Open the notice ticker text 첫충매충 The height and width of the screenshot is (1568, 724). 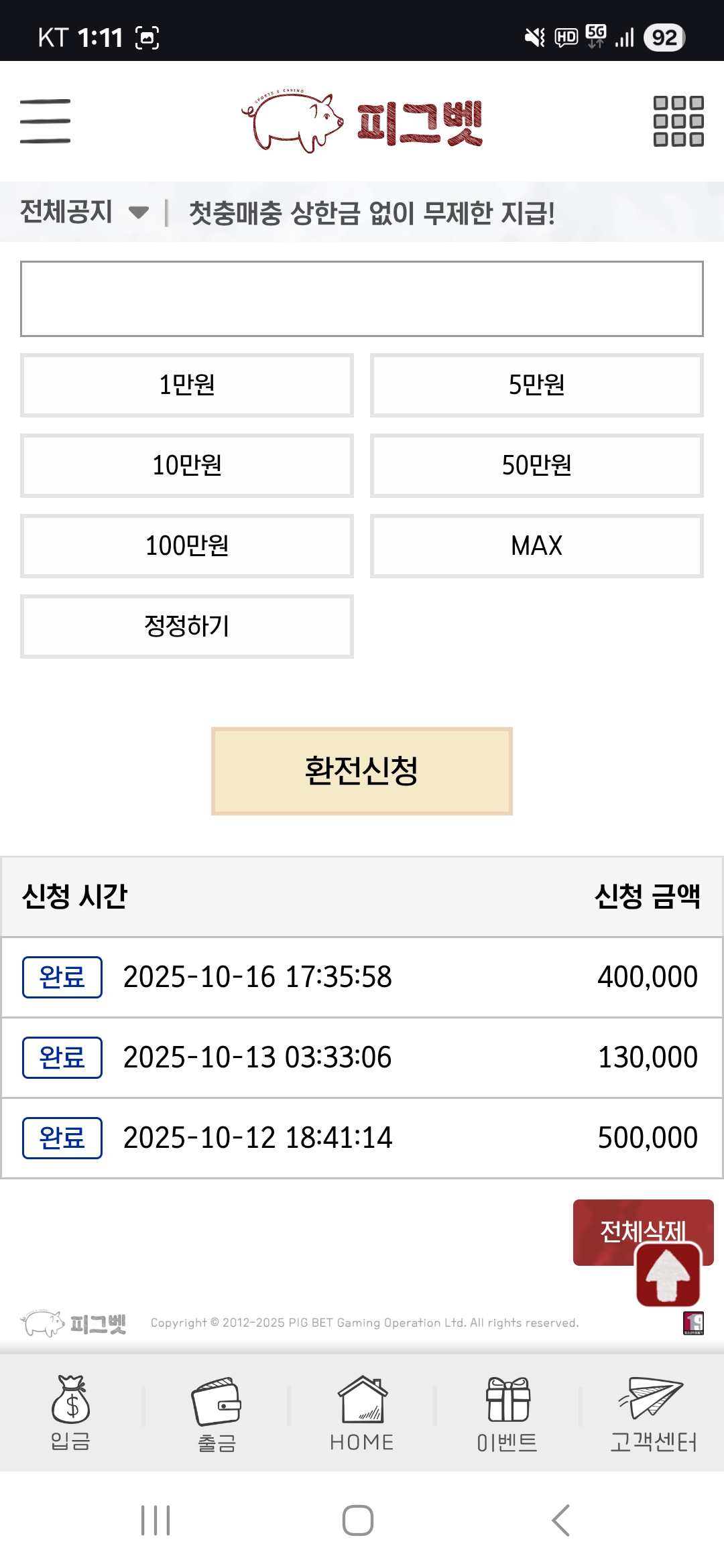[x=372, y=213]
